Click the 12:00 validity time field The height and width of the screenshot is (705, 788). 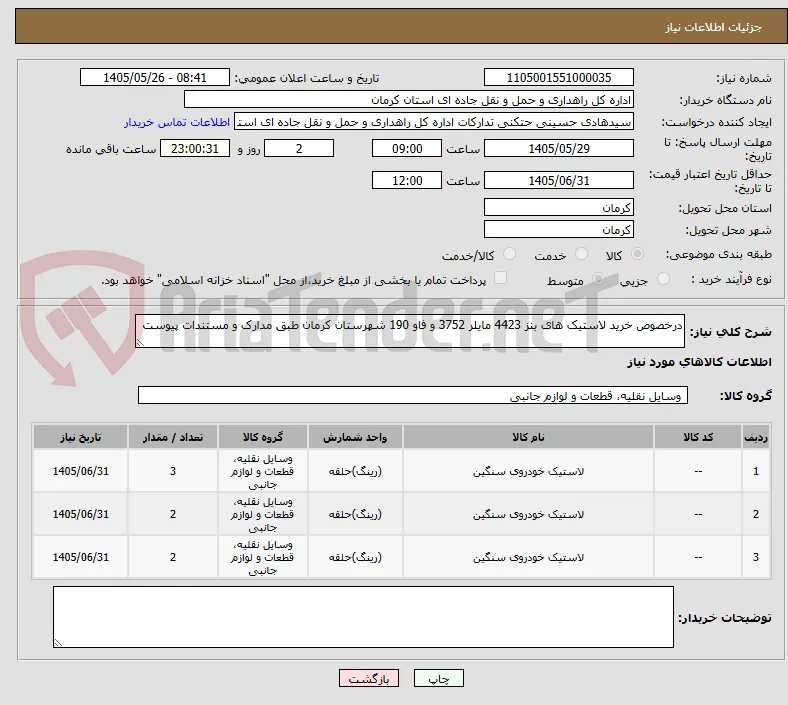[x=407, y=180]
